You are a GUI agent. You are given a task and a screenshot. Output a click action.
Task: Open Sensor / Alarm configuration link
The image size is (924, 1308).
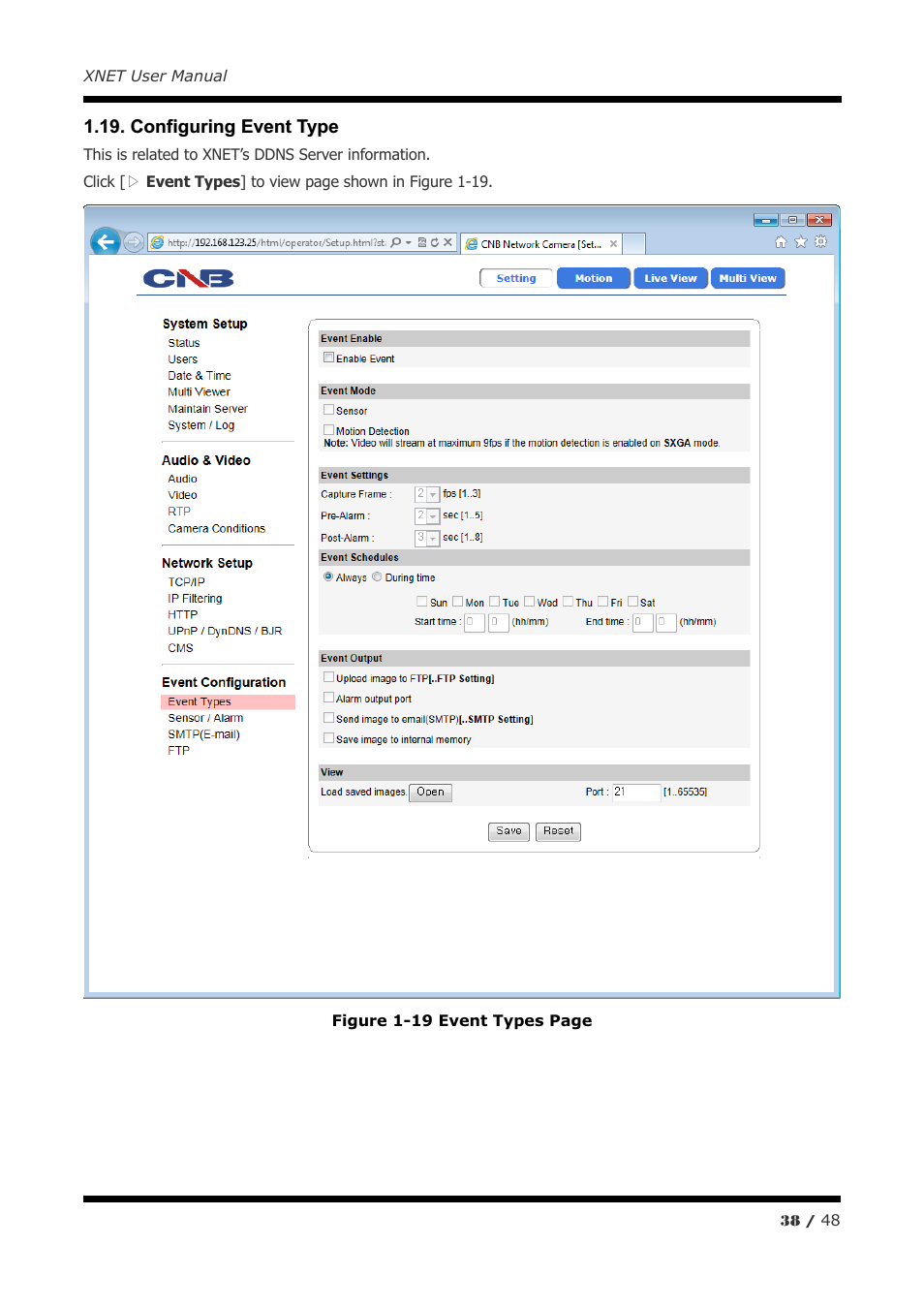[x=205, y=718]
